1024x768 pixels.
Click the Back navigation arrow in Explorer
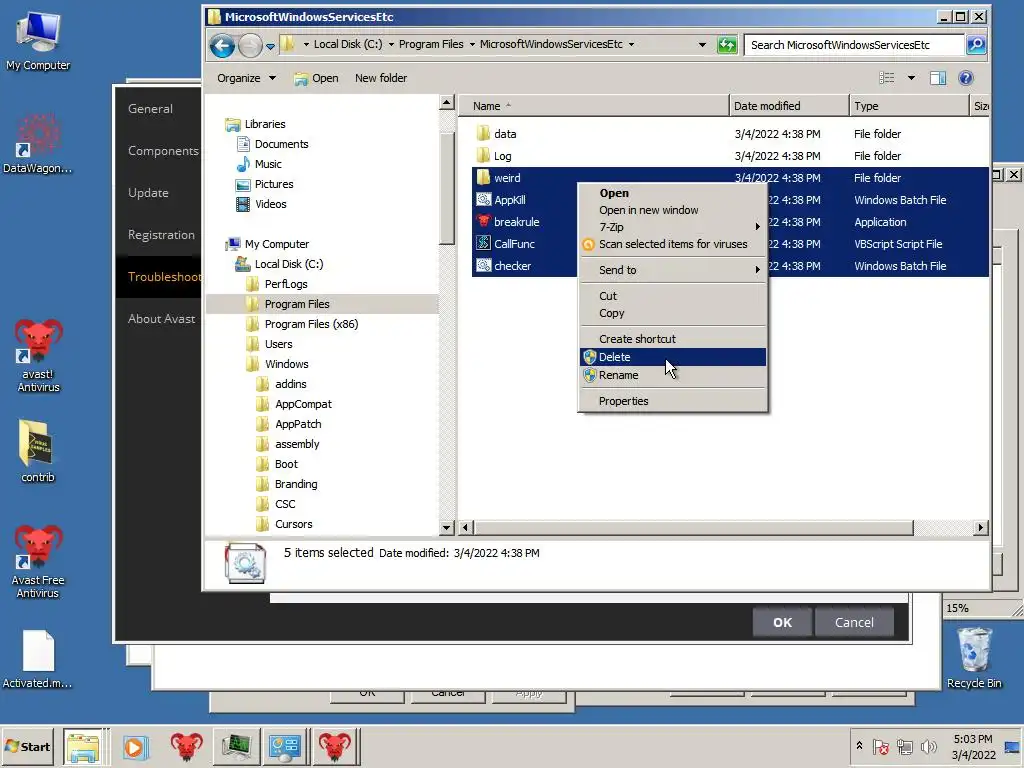pos(222,46)
